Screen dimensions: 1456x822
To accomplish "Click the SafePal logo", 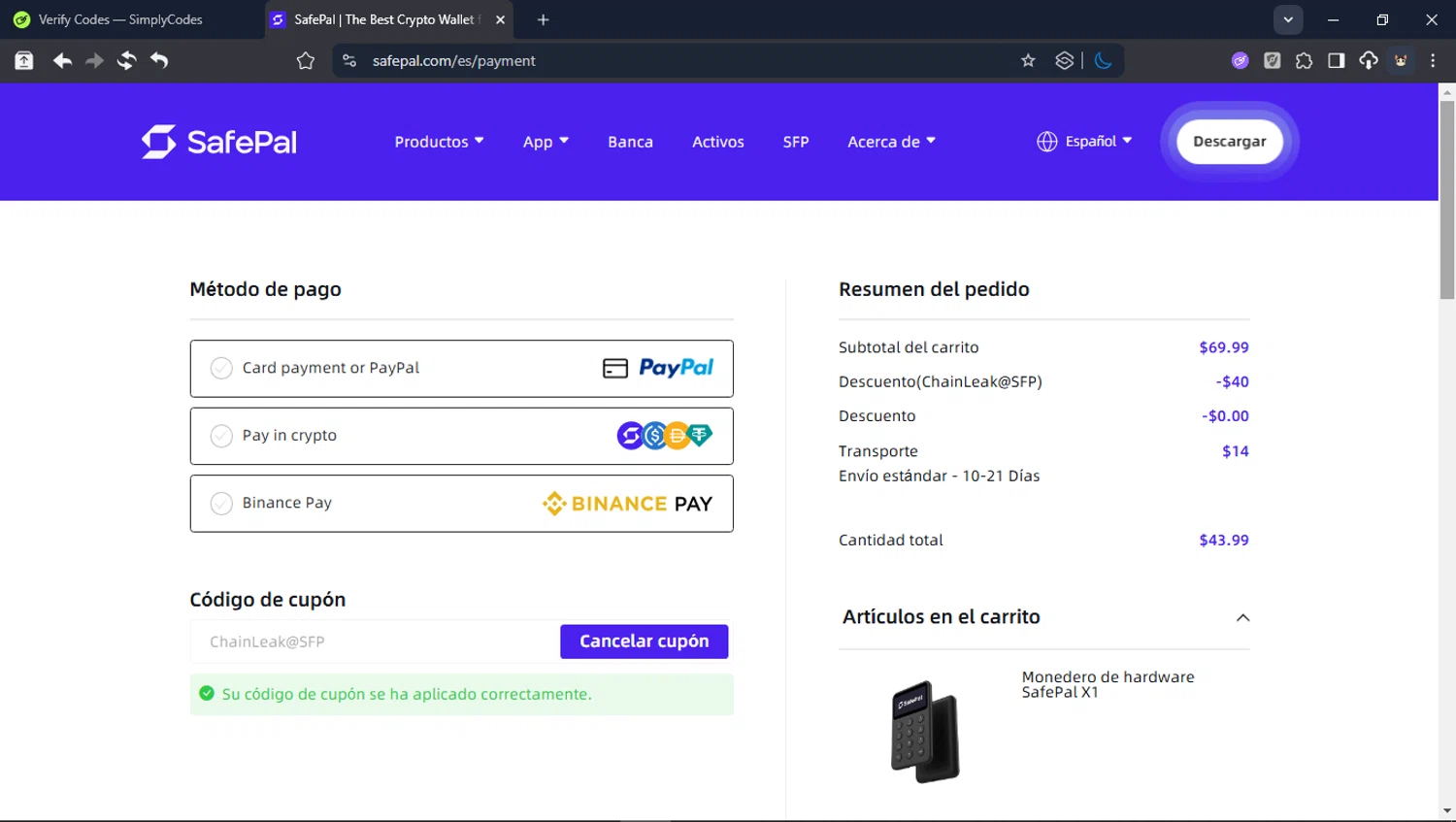I will tap(219, 142).
